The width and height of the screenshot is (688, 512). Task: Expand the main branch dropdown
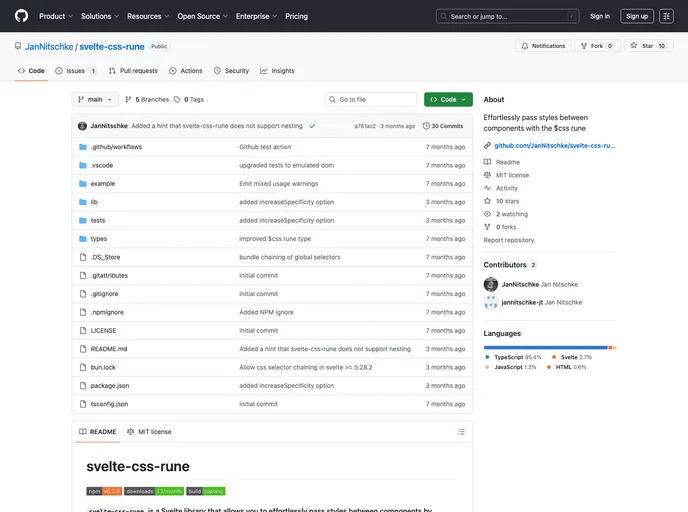tap(95, 100)
